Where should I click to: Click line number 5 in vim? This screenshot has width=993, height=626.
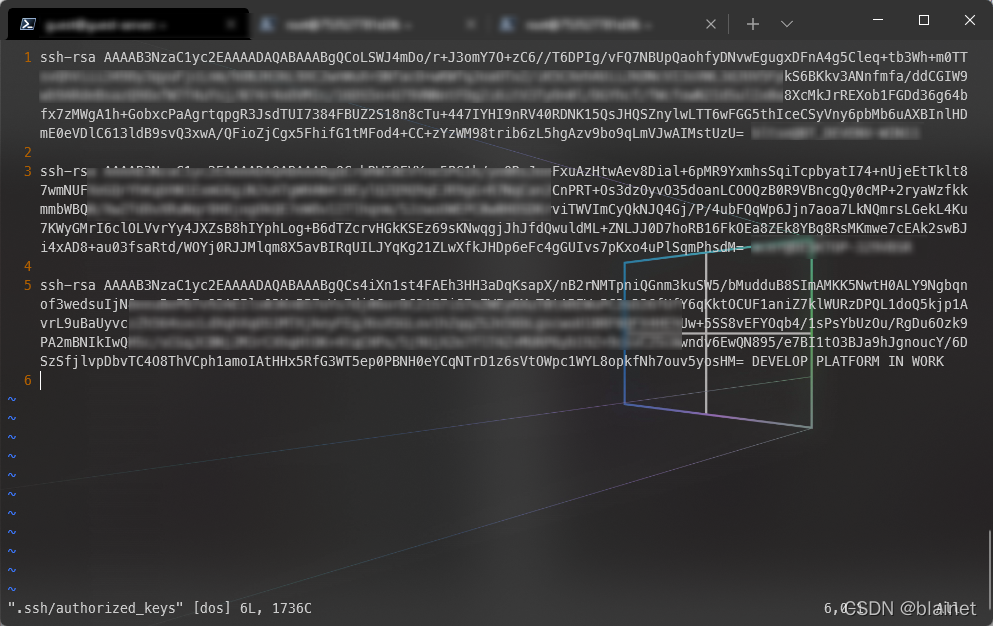coord(28,285)
